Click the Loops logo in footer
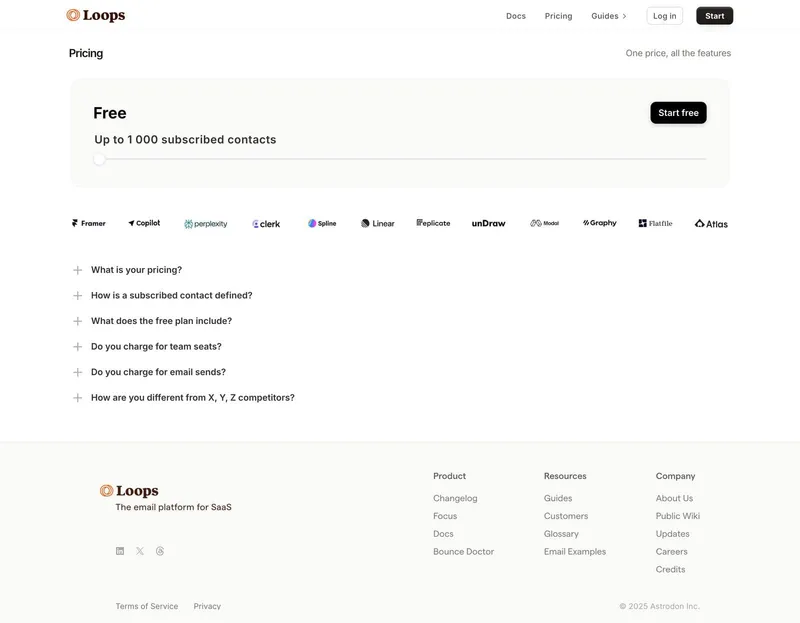The image size is (800, 623). point(129,491)
